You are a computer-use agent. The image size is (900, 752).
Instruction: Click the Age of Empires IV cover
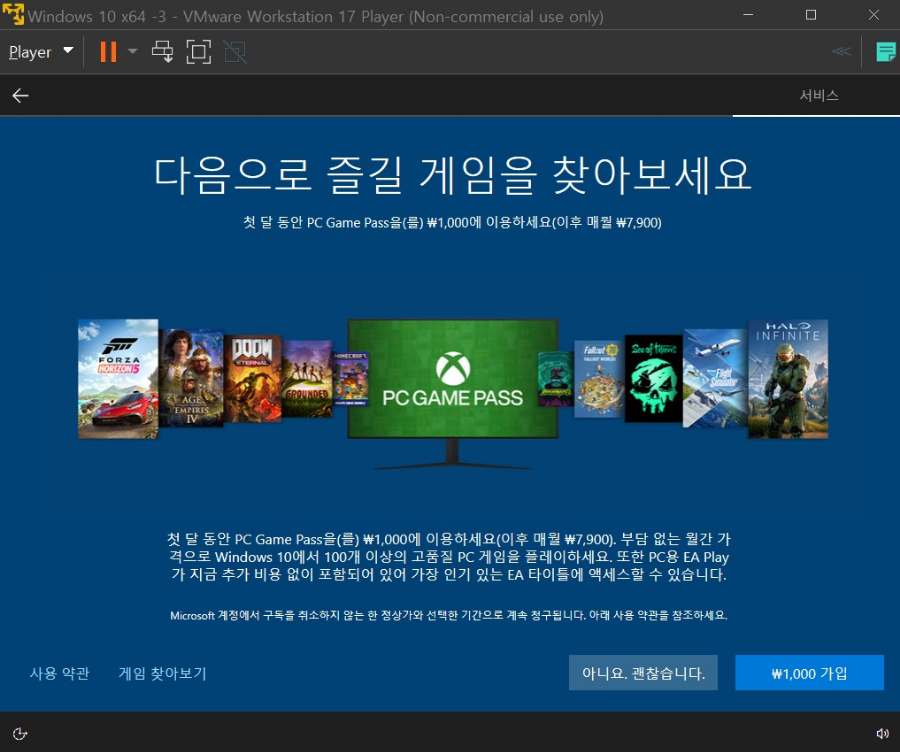191,378
